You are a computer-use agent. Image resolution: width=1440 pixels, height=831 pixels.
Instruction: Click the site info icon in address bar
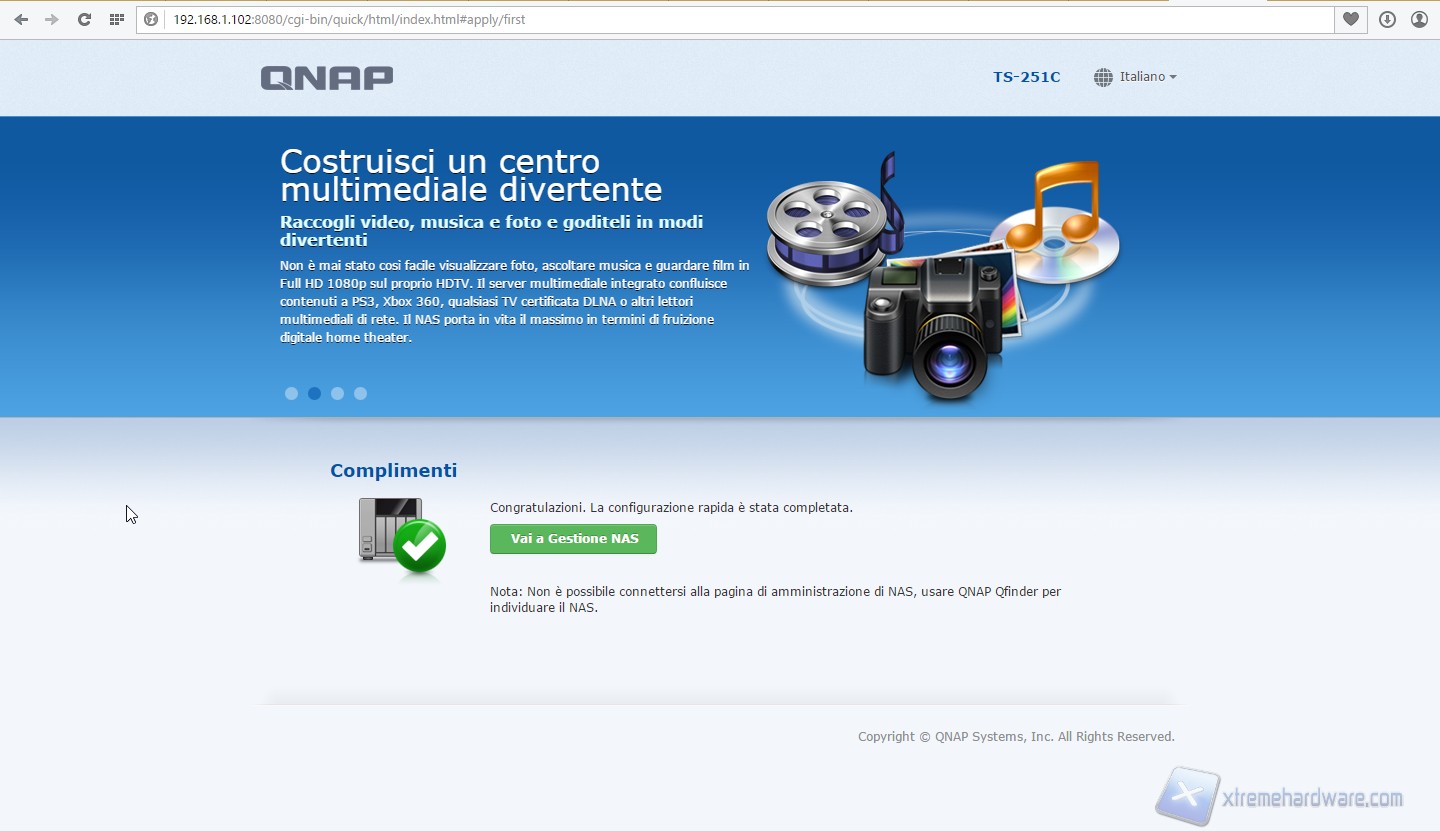point(151,19)
